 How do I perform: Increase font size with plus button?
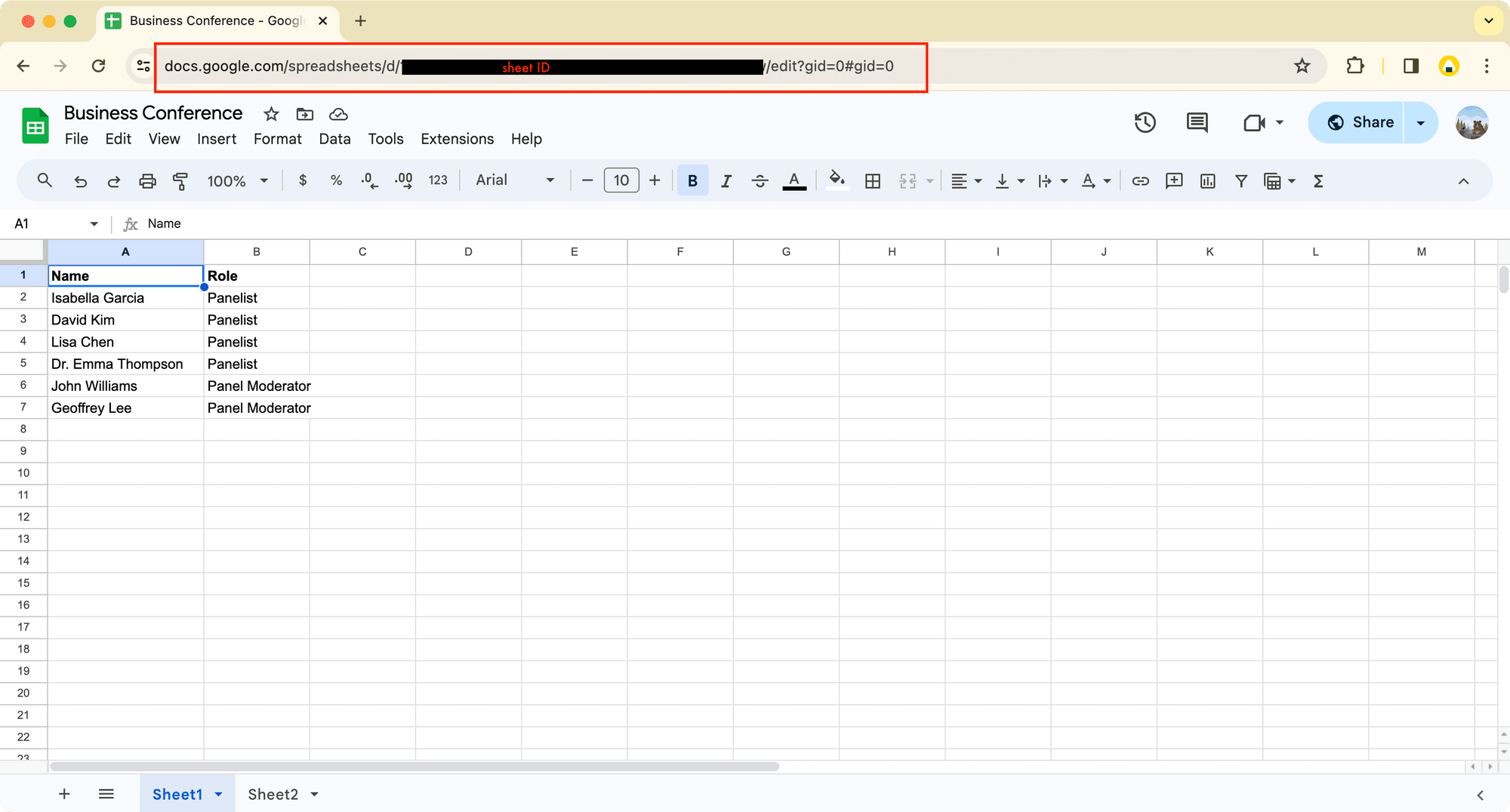[654, 180]
